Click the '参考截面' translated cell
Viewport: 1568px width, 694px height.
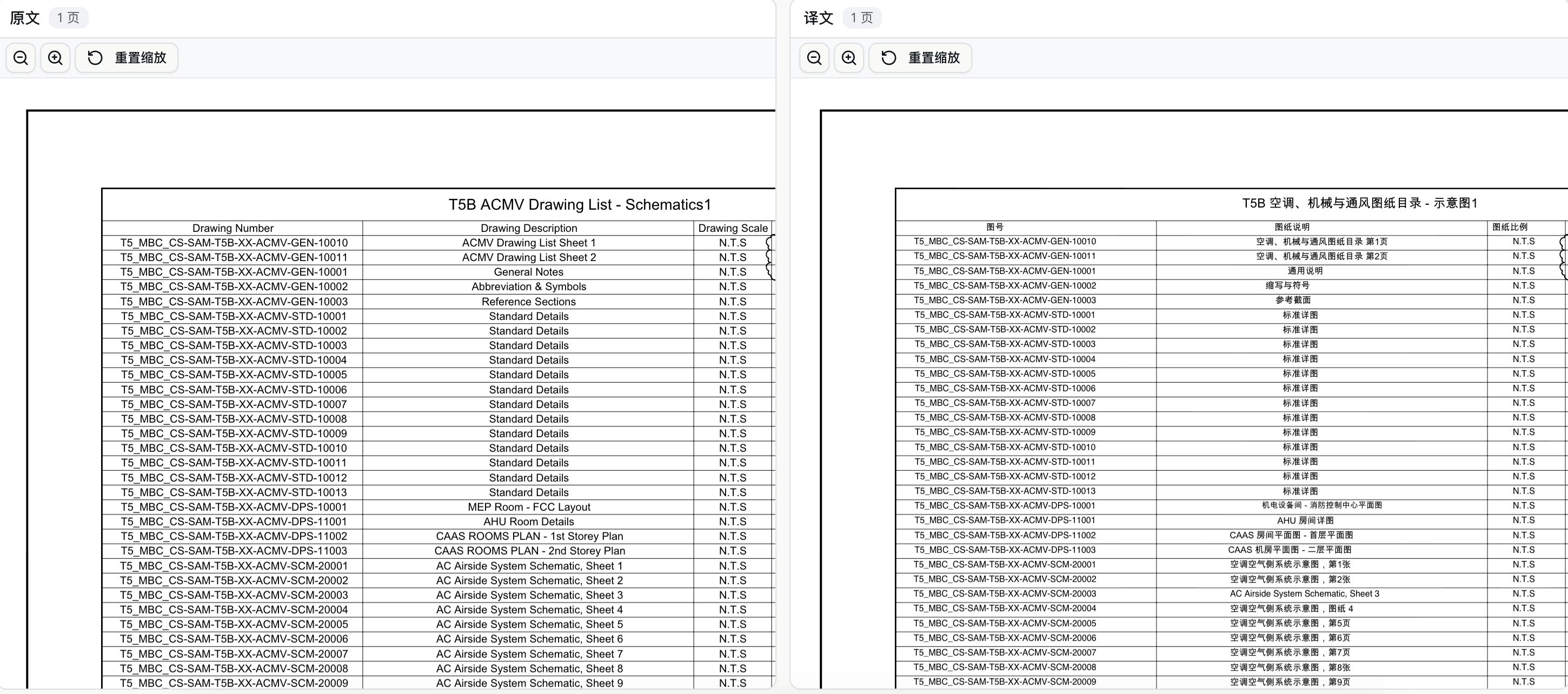1293,301
